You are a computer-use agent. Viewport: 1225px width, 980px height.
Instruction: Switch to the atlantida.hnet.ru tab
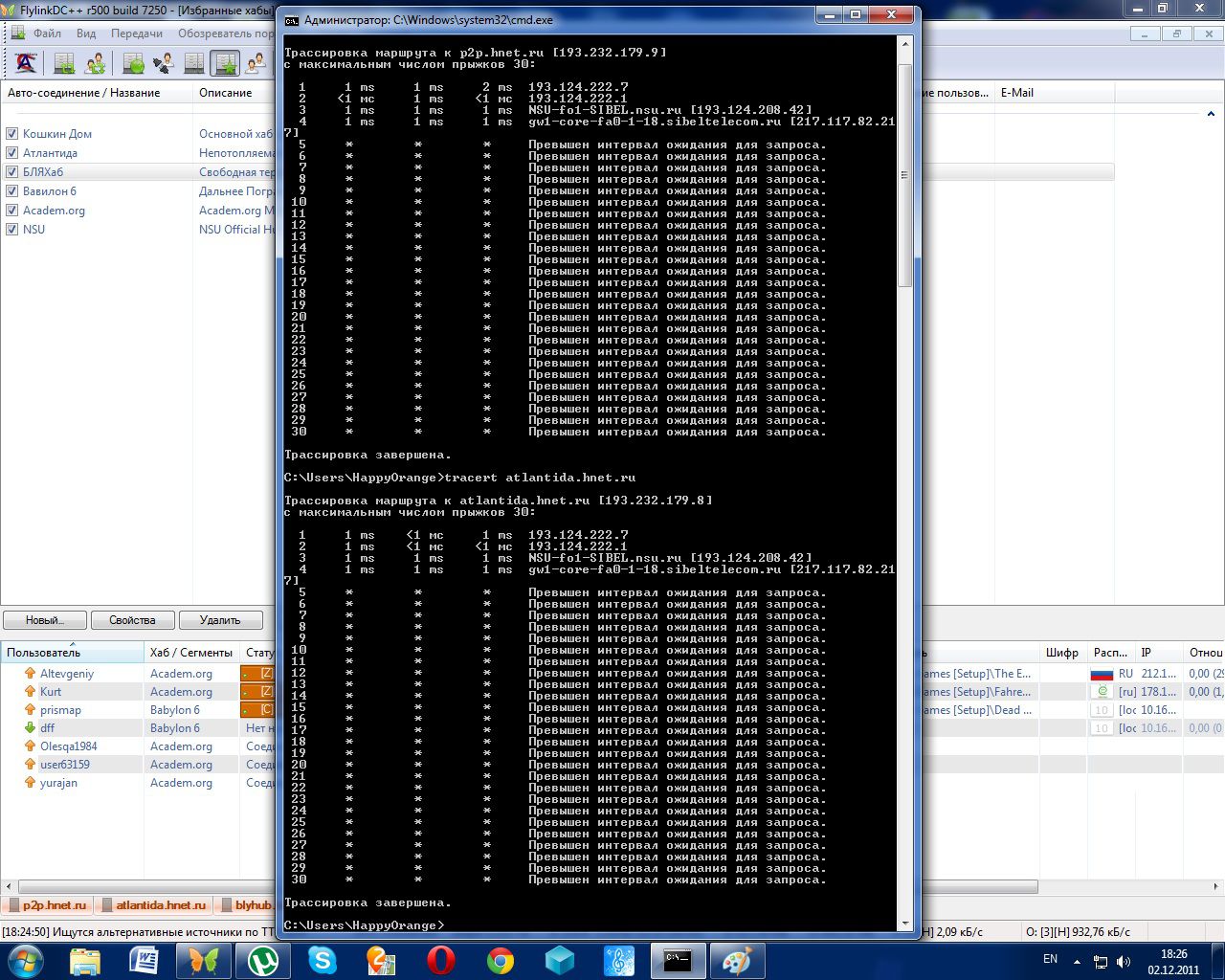pos(160,904)
